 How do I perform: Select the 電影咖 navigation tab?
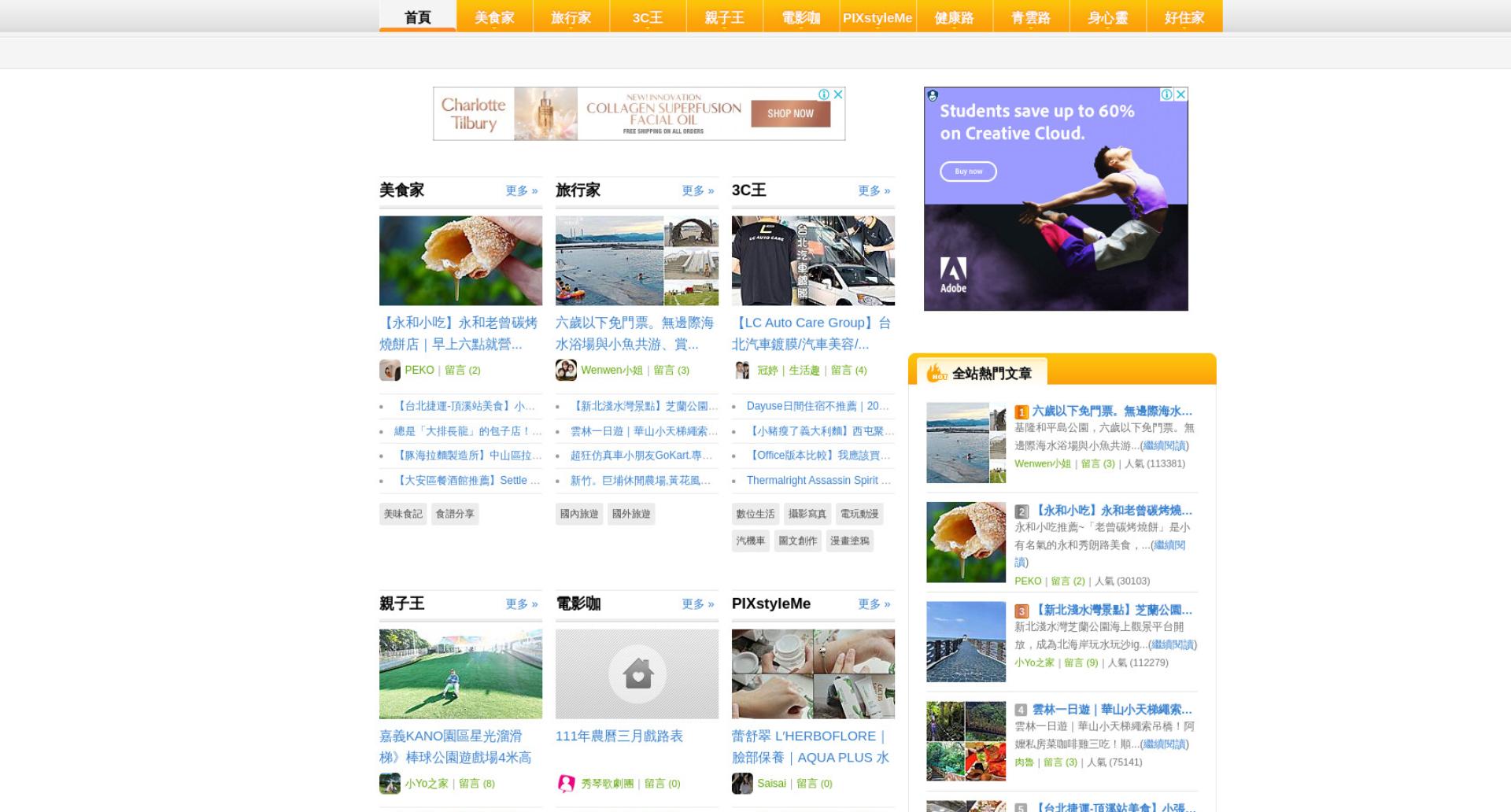801,17
